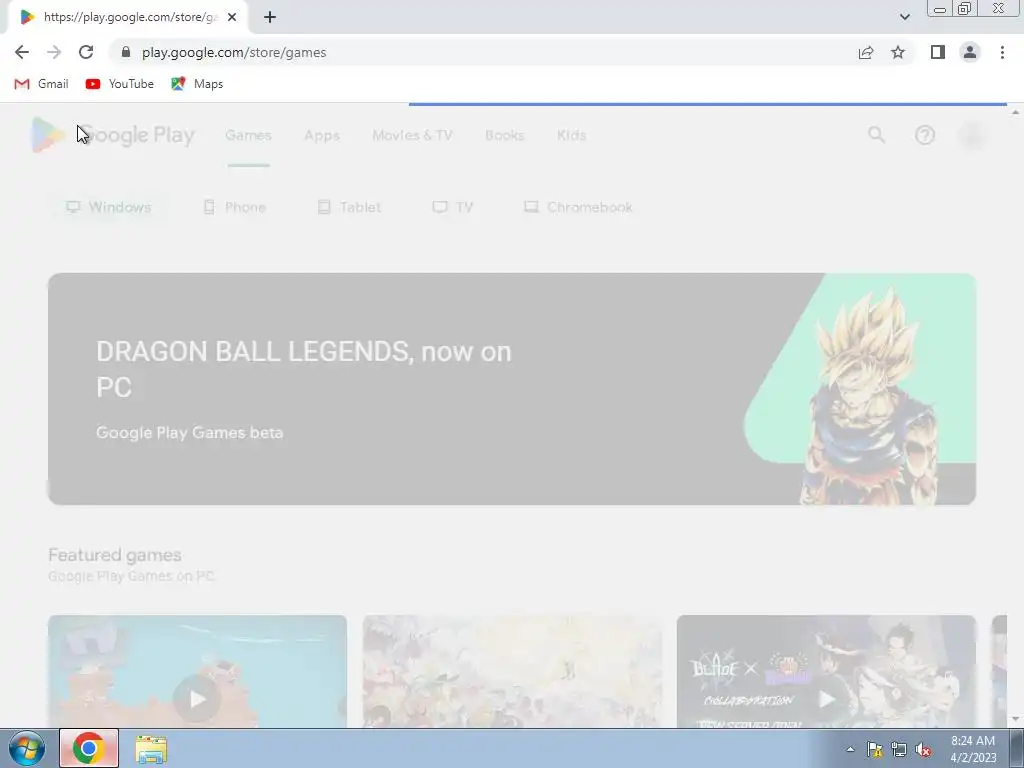Image resolution: width=1024 pixels, height=768 pixels.
Task: Open Chrome three-dot menu
Action: [1002, 52]
